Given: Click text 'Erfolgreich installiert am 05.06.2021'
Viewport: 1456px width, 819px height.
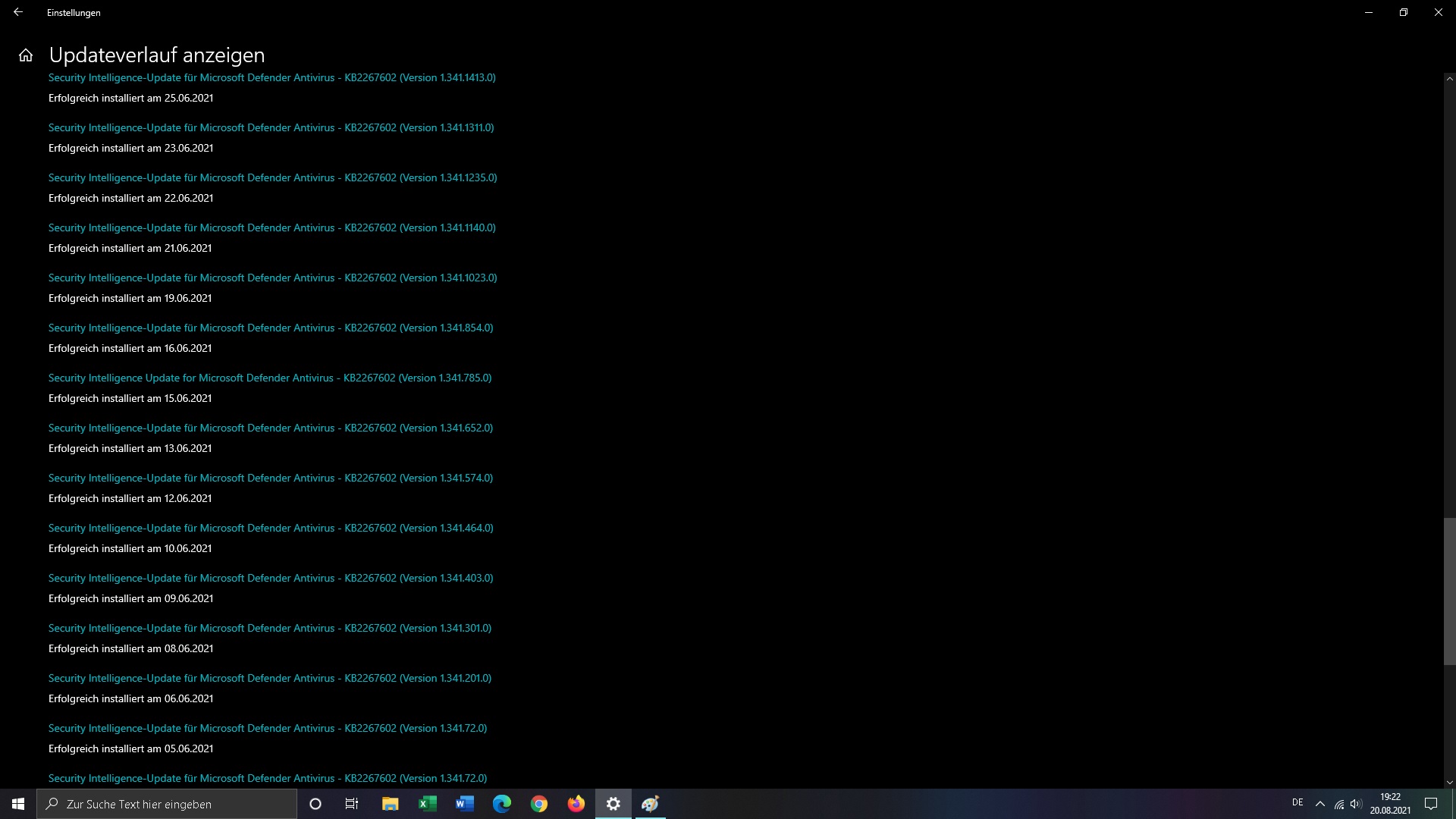Looking at the screenshot, I should 130,748.
